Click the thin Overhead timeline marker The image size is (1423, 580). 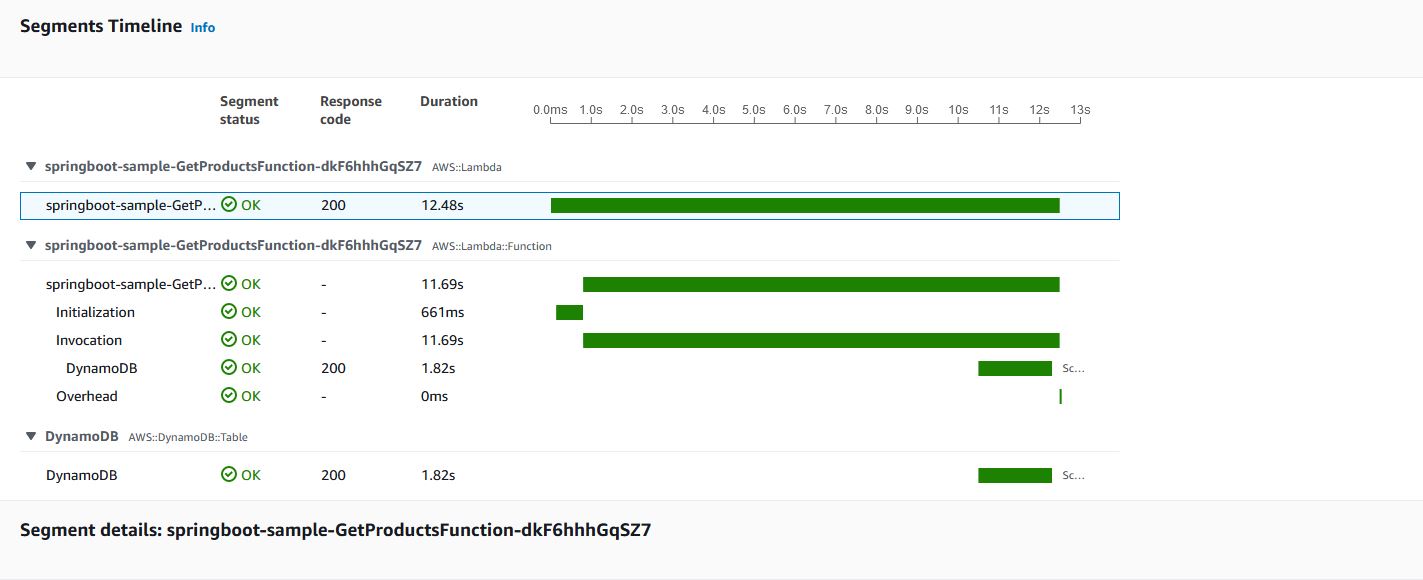(x=1060, y=396)
